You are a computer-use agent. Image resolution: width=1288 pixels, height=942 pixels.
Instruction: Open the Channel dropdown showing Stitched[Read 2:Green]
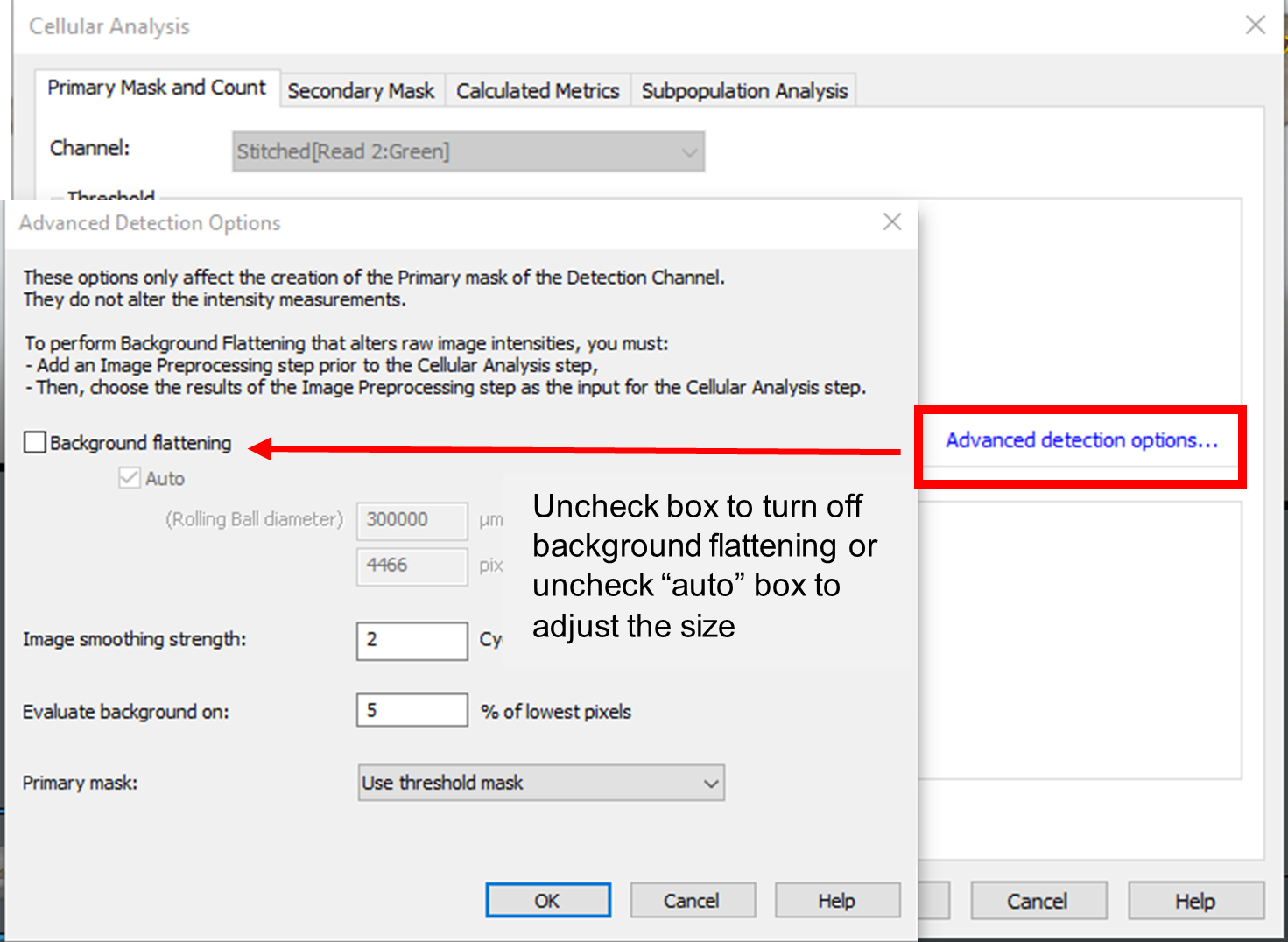coord(468,151)
